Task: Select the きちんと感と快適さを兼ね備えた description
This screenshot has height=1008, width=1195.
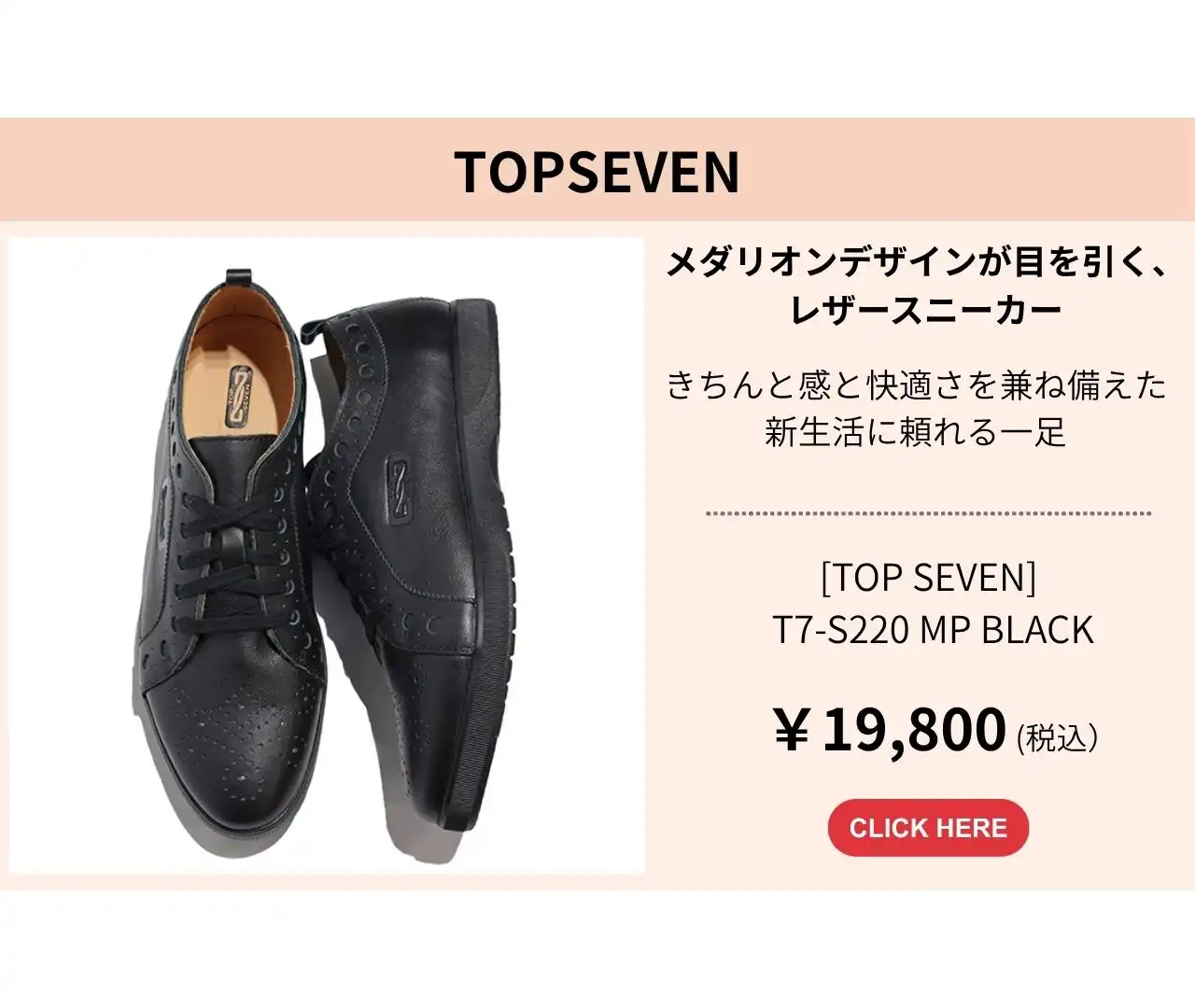Action: 917,385
